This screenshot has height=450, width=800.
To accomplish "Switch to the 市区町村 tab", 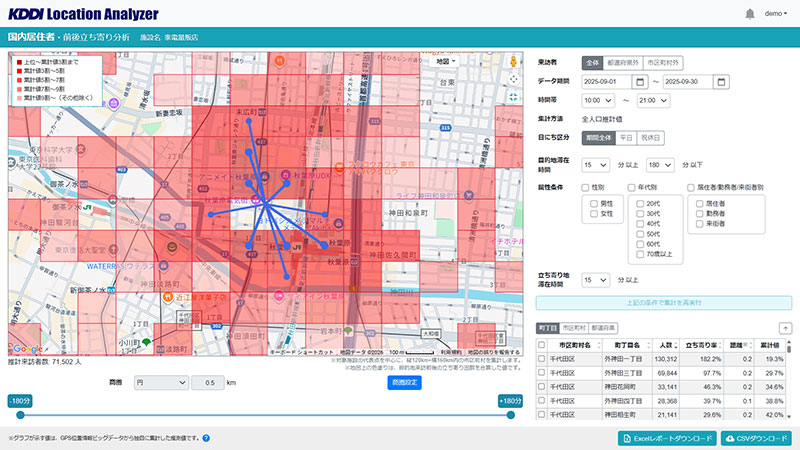I will pyautogui.click(x=573, y=327).
